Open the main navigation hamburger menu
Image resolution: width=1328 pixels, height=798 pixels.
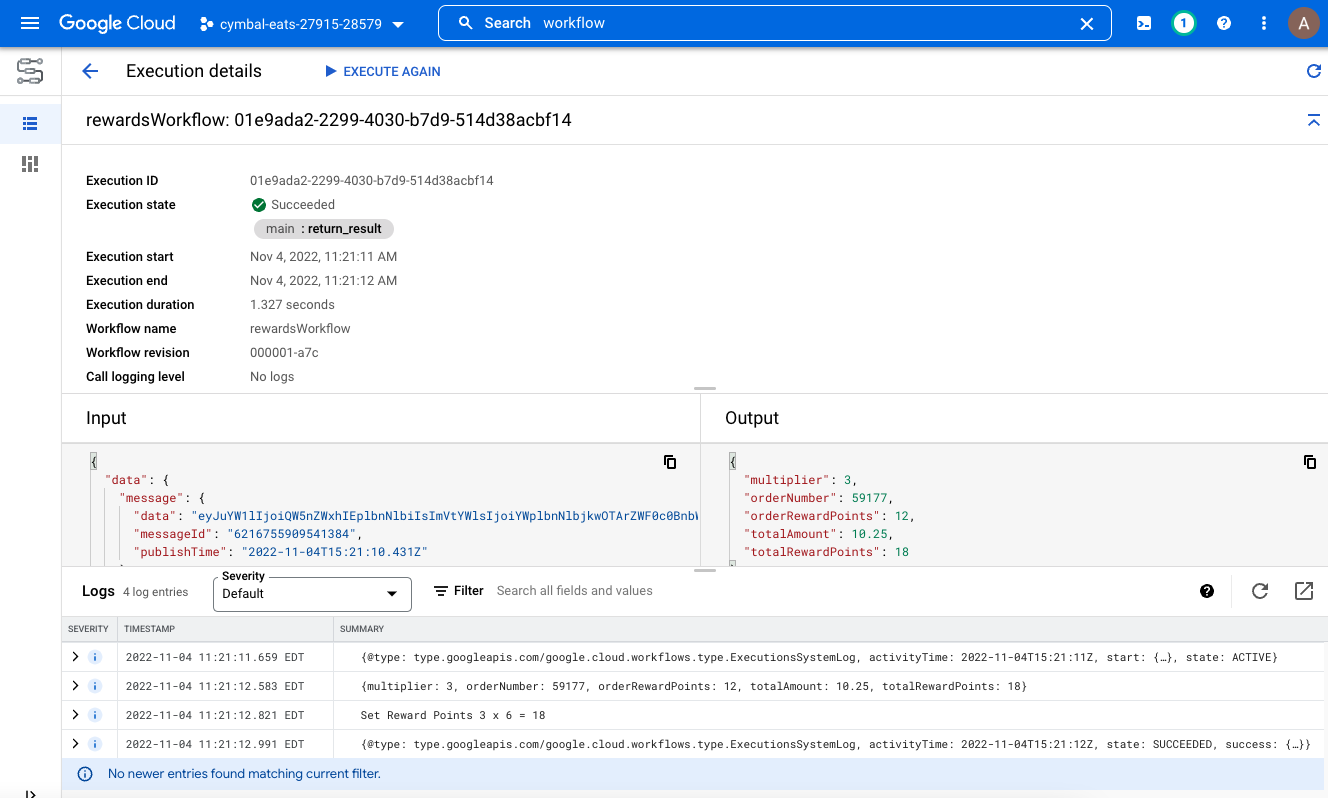tap(30, 23)
